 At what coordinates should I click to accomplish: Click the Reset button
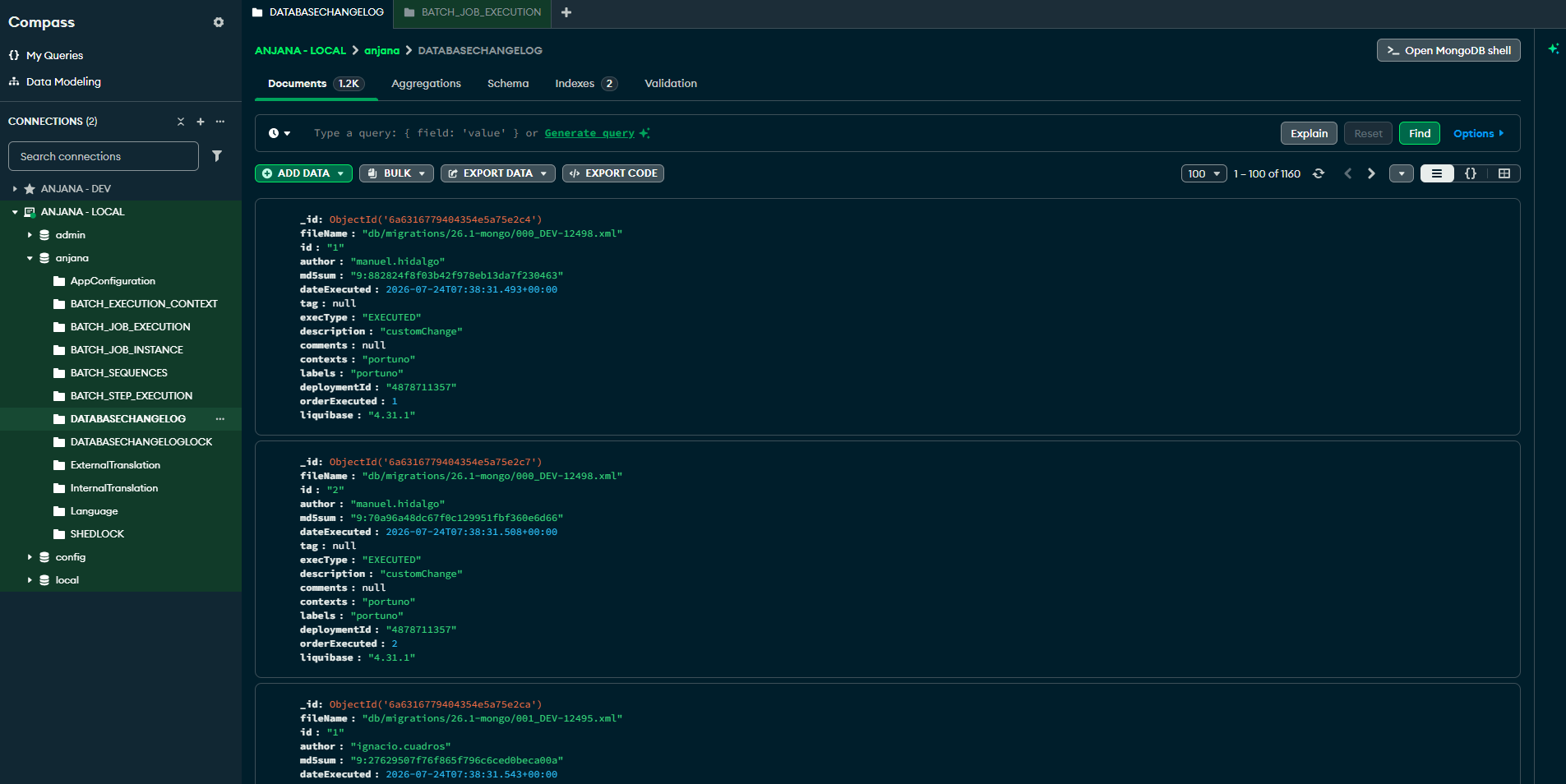(x=1368, y=133)
